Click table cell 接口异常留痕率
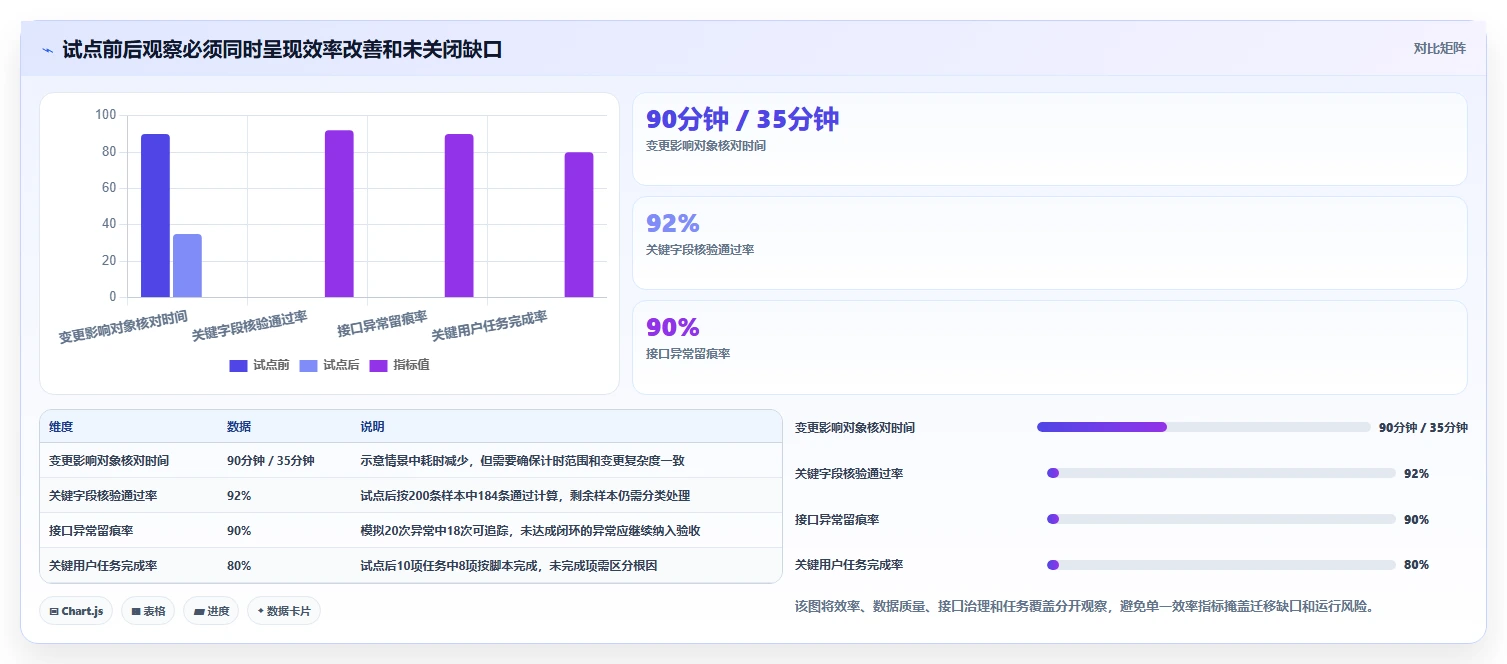 (x=91, y=531)
